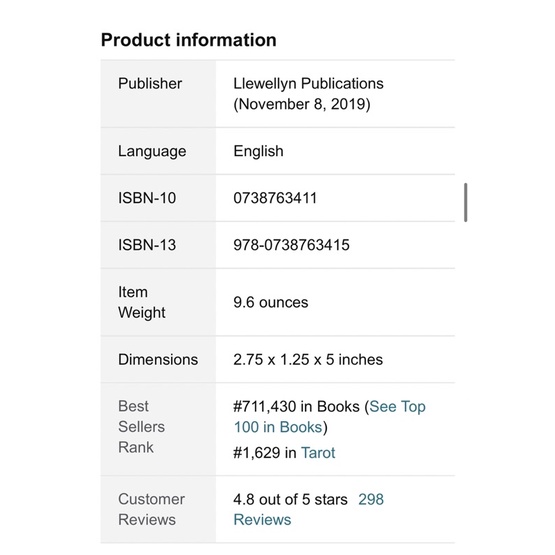Click the #711,430 in Books rank text
Viewport: 555px width, 555px height.
pyautogui.click(x=296, y=407)
